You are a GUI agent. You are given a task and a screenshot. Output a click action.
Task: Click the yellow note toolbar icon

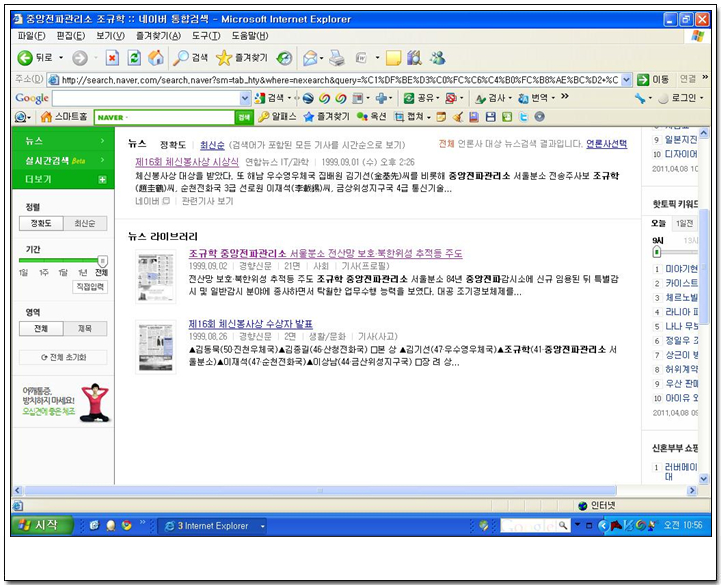tap(394, 58)
